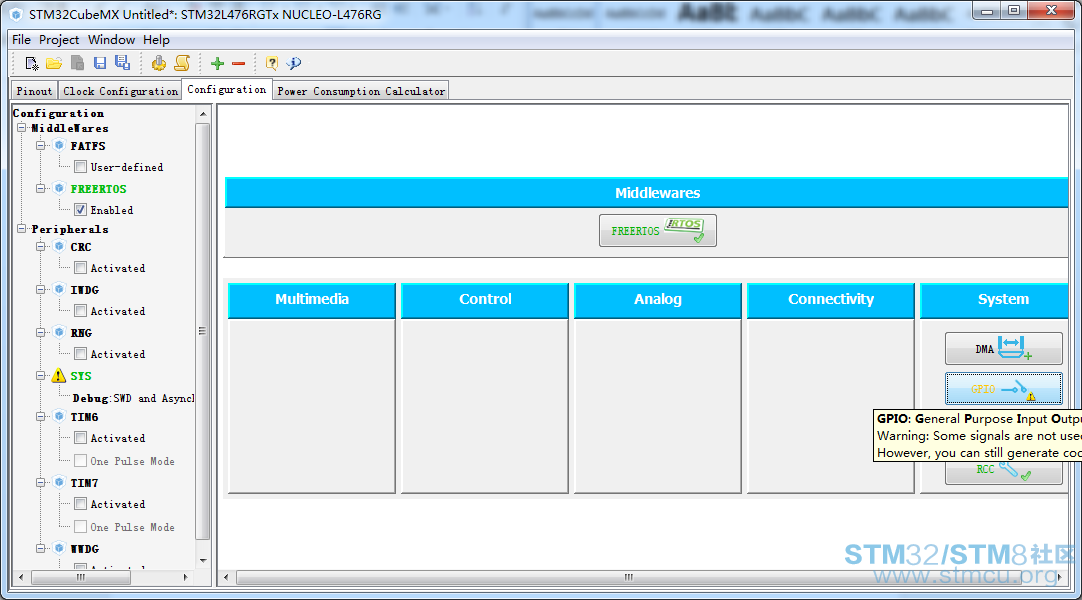
Task: Click the STM32CubeMX title bar app icon
Action: [x=16, y=14]
